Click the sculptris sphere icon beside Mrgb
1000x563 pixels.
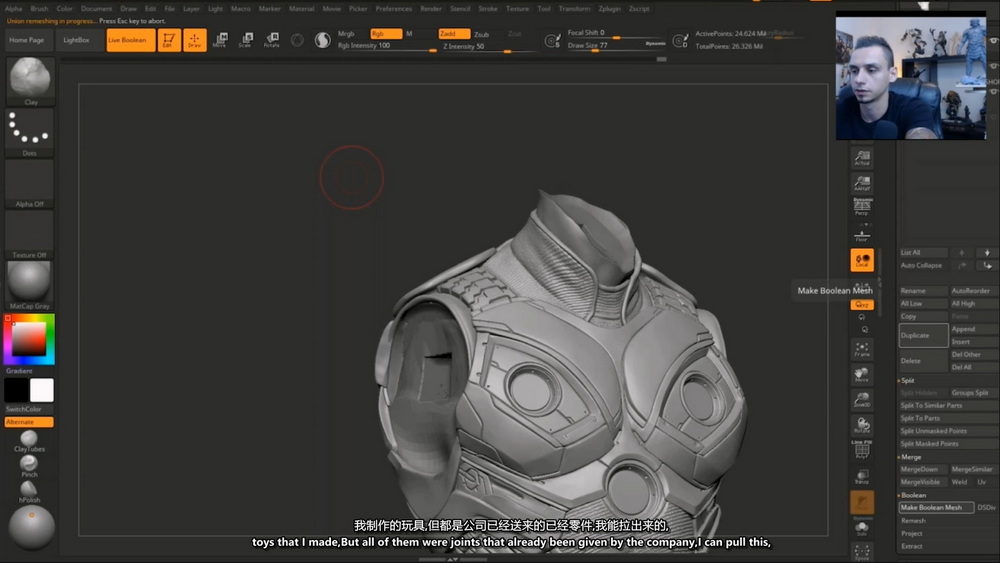323,40
